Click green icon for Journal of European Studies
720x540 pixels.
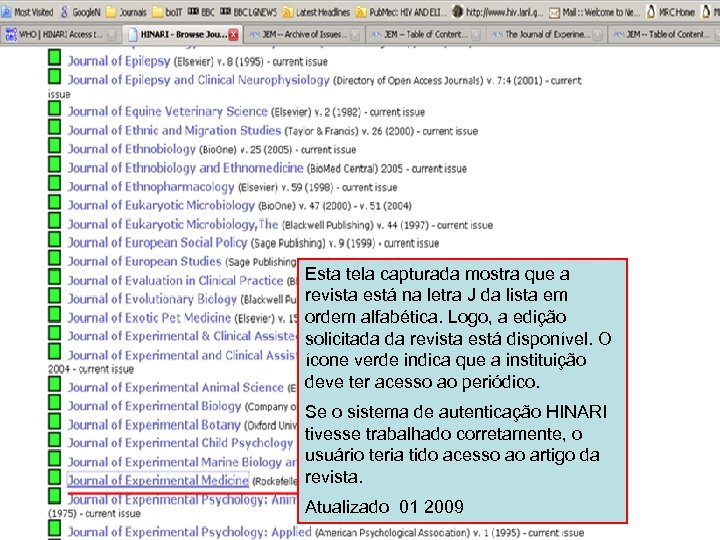(55, 258)
